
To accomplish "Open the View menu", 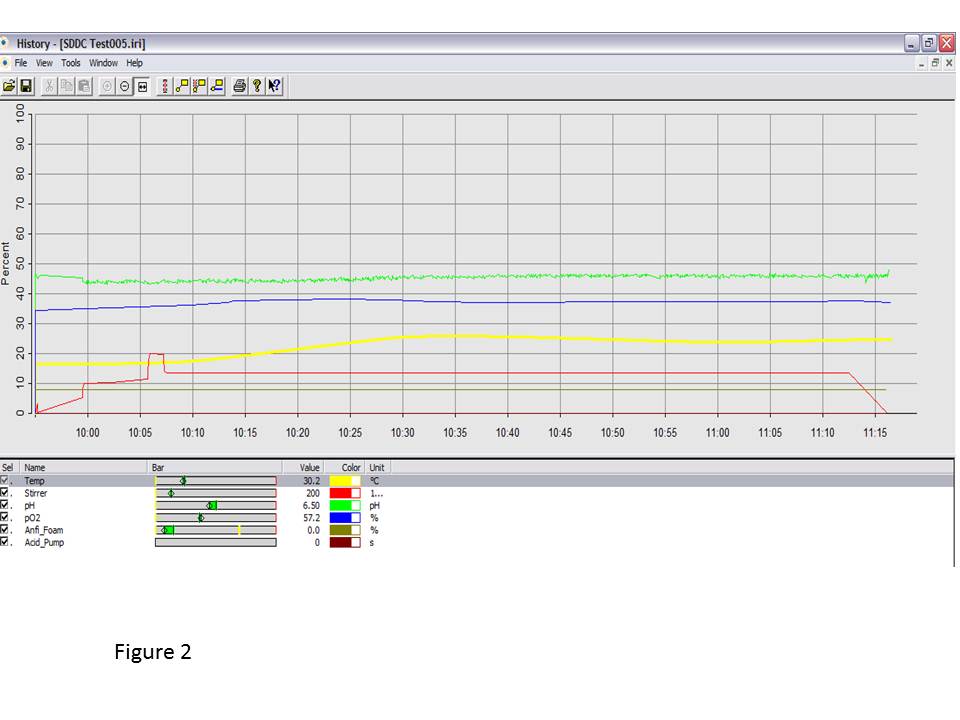I will pos(45,63).
